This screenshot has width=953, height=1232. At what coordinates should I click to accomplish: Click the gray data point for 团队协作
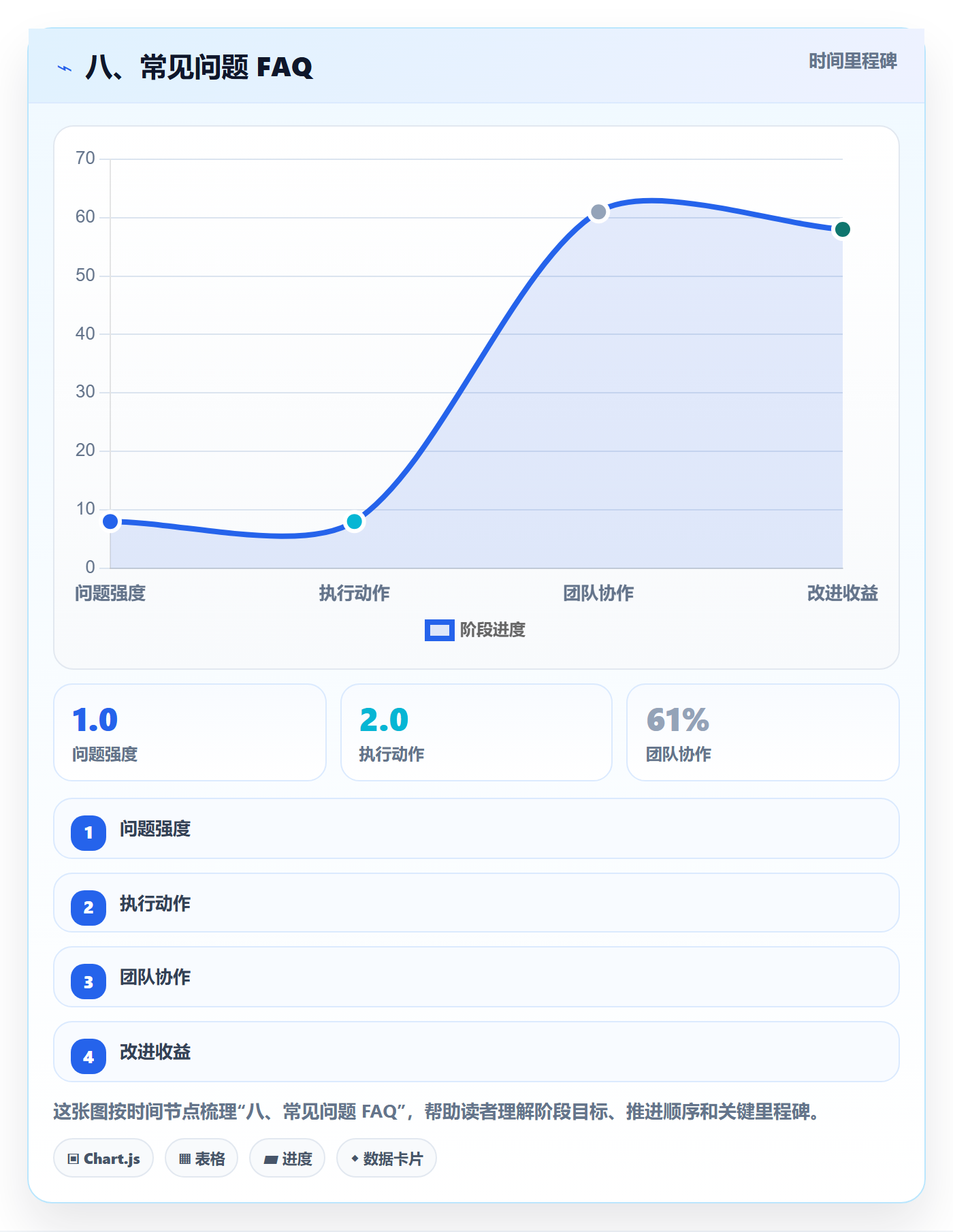598,212
